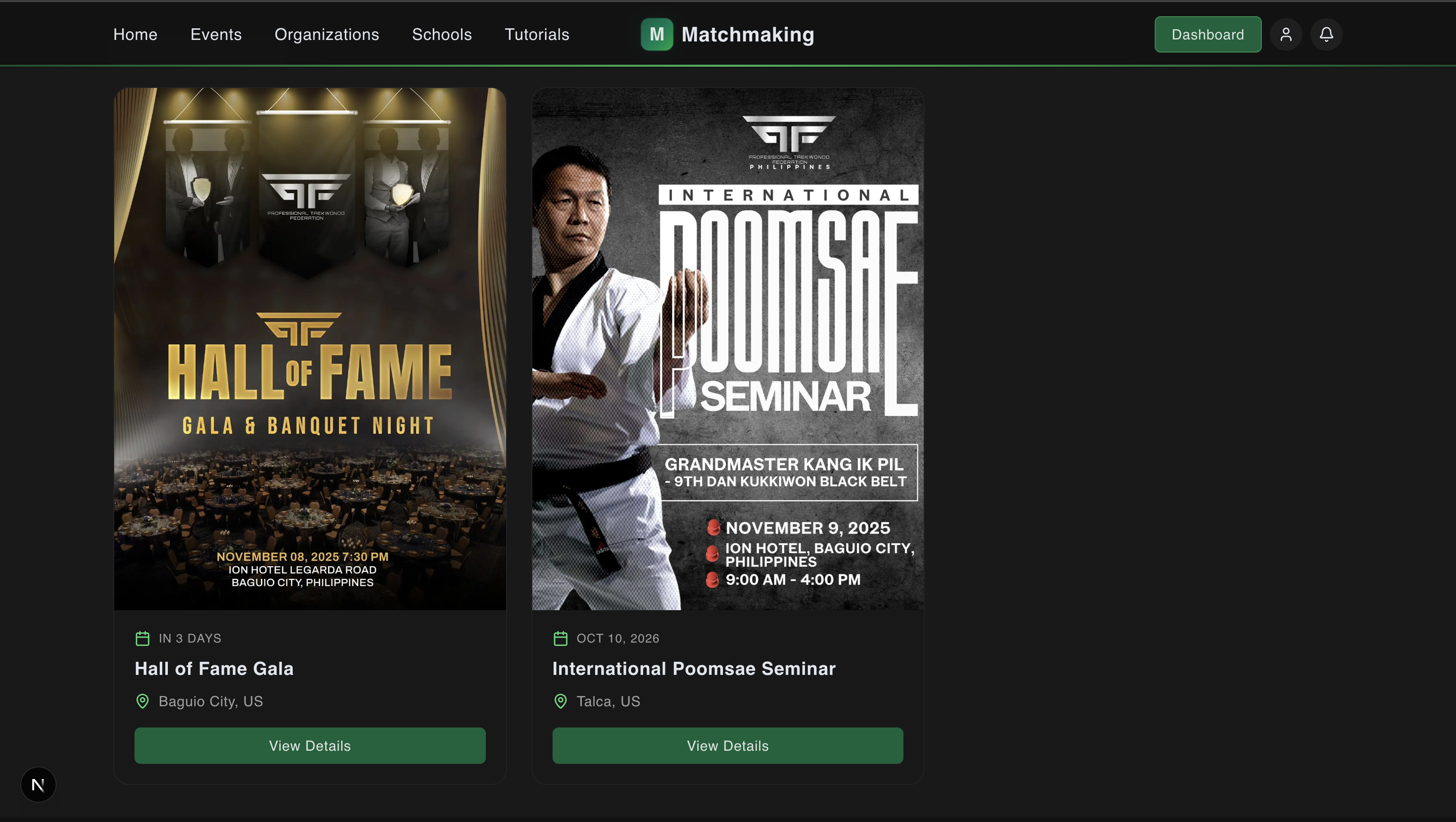
Task: Click the Hall of Fame Gala title
Action: tap(214, 668)
